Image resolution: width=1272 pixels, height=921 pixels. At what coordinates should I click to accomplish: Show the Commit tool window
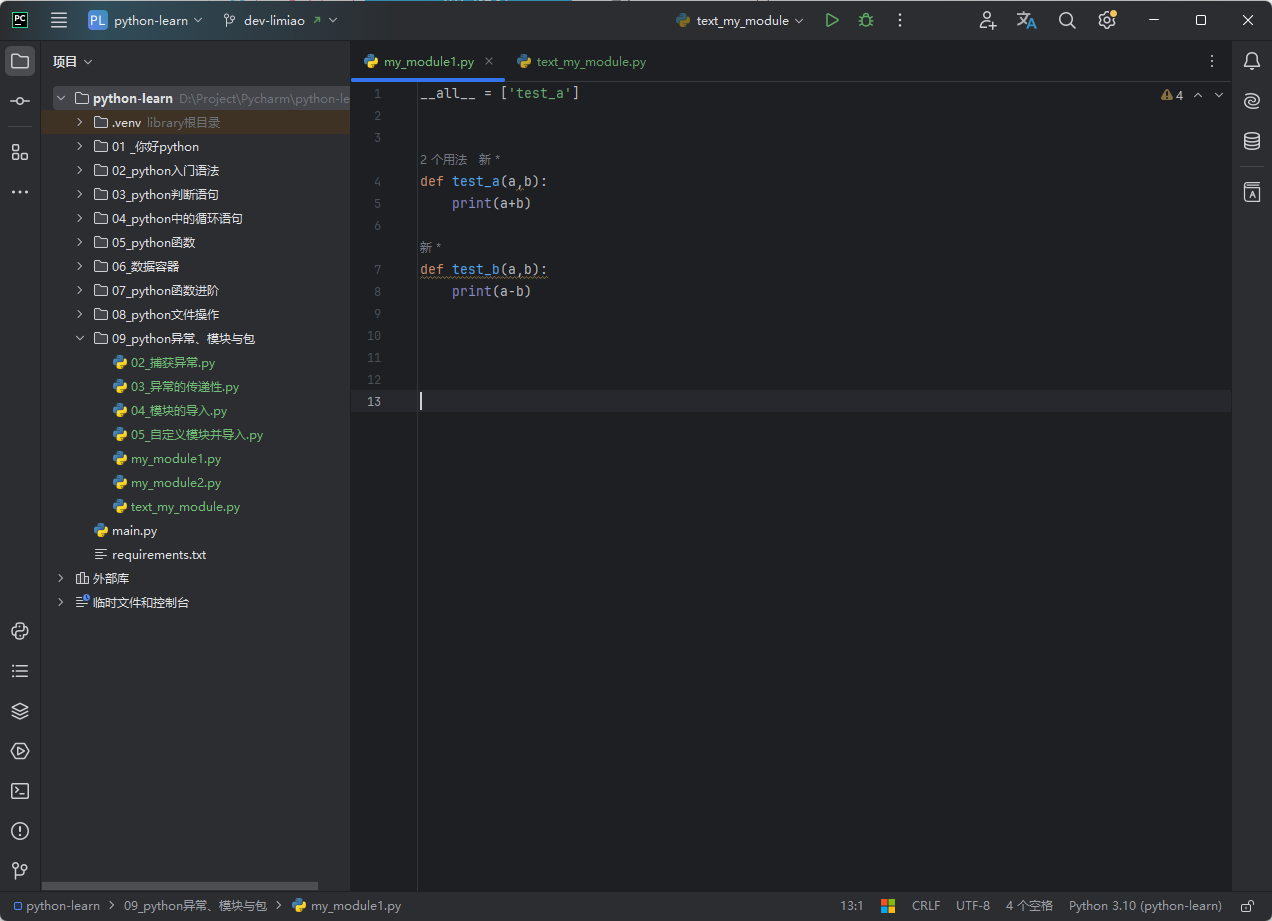tap(20, 101)
